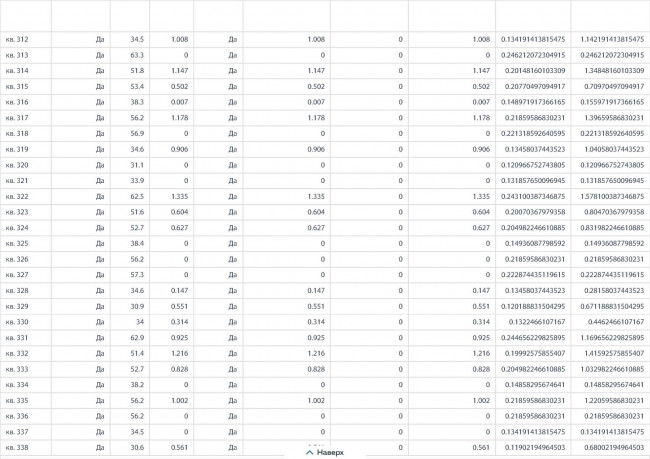Image resolution: width=650 pixels, height=459 pixels.
Task: Select the row label кв. 319
Action: click(17, 149)
